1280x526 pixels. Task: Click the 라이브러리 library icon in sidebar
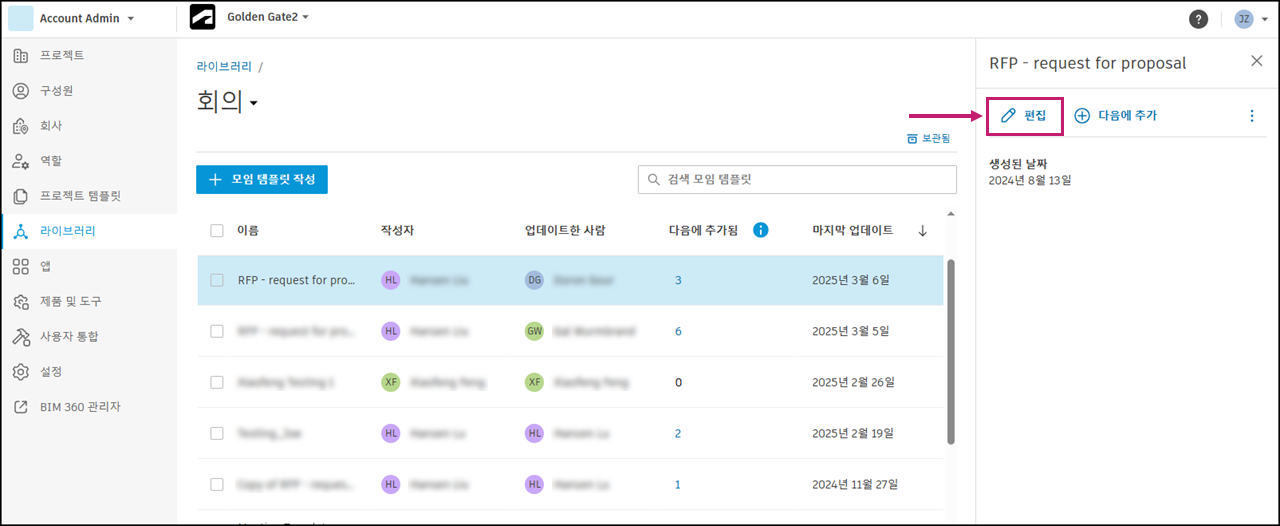click(20, 231)
